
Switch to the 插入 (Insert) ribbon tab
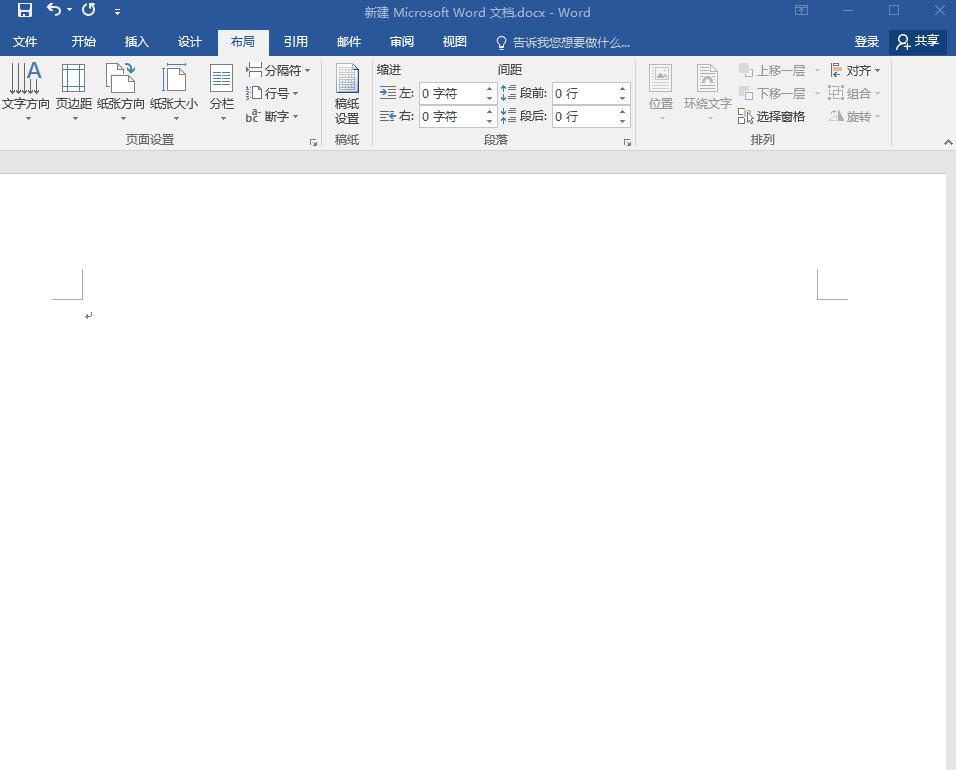coord(136,42)
